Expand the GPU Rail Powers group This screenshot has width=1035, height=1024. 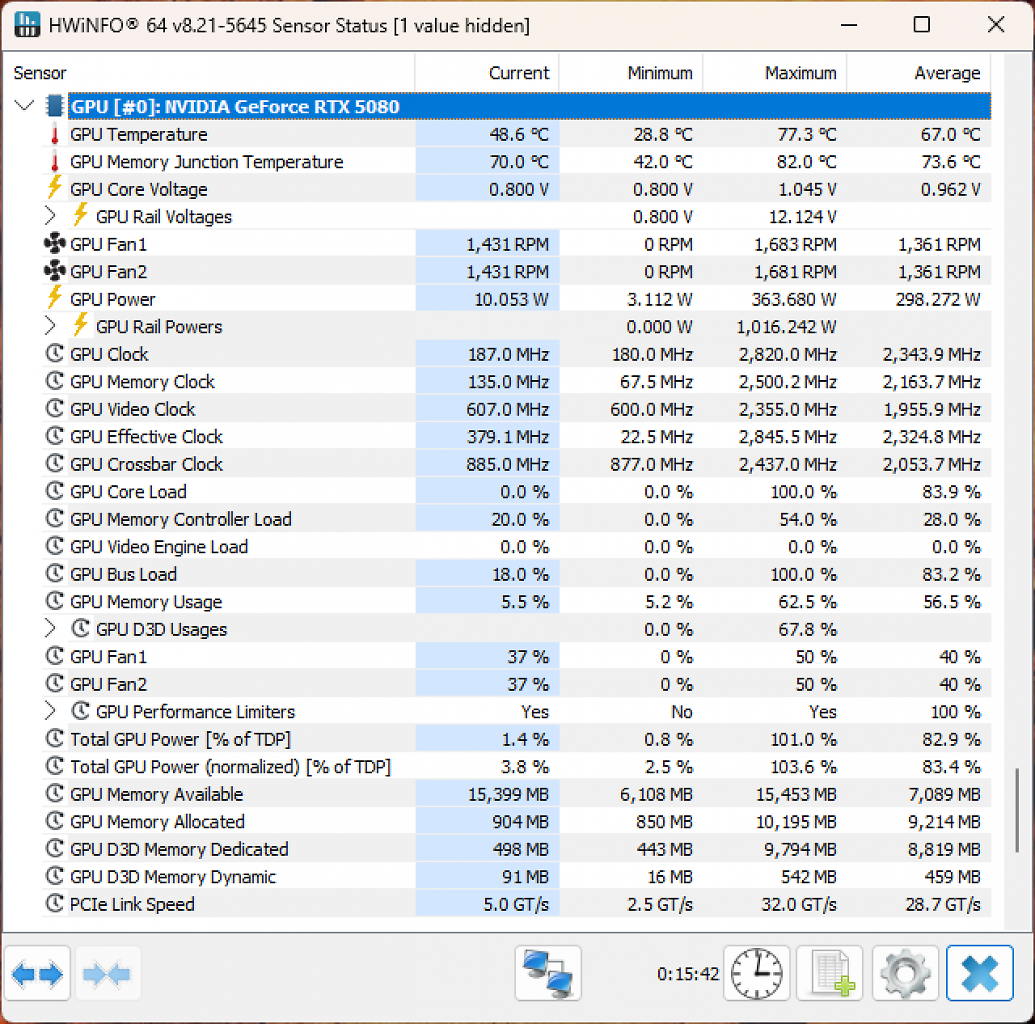pyautogui.click(x=50, y=326)
